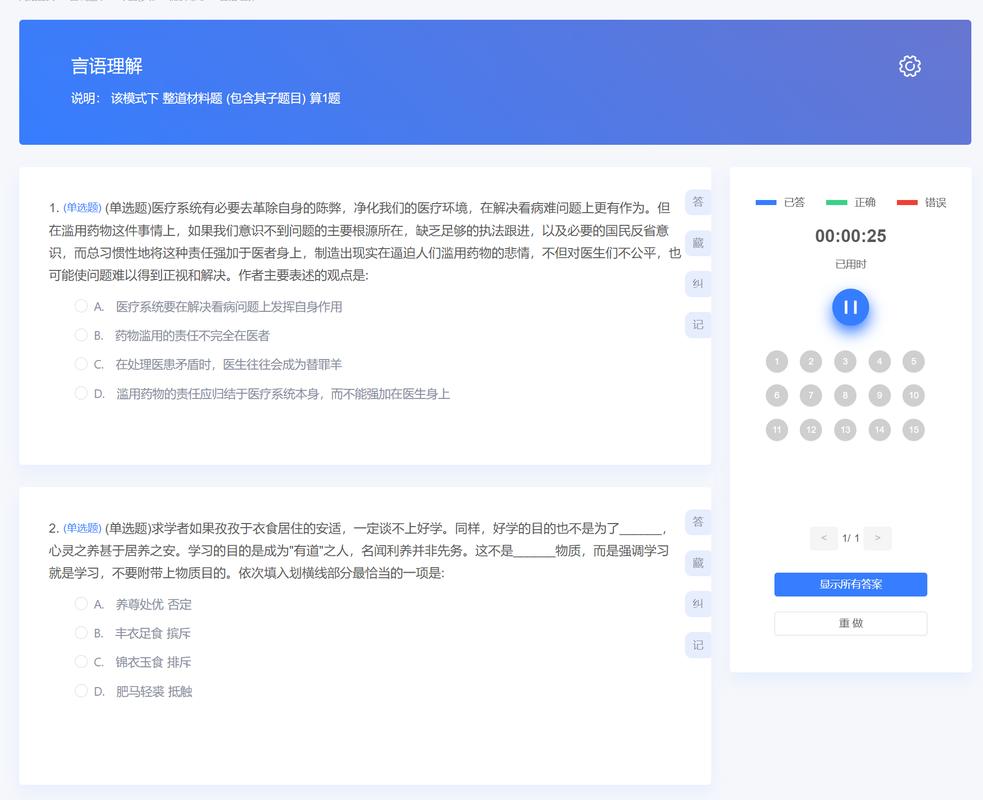Open the settings gear in the banner
The width and height of the screenshot is (983, 800).
click(910, 66)
